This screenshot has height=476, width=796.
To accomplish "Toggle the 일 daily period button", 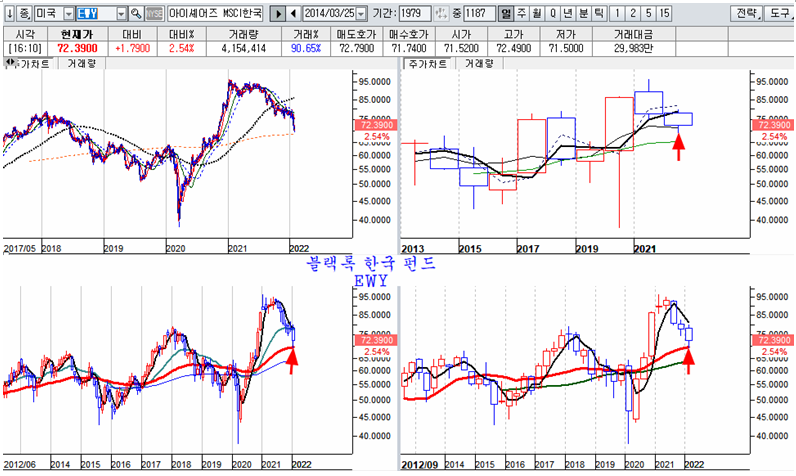I will click(506, 14).
